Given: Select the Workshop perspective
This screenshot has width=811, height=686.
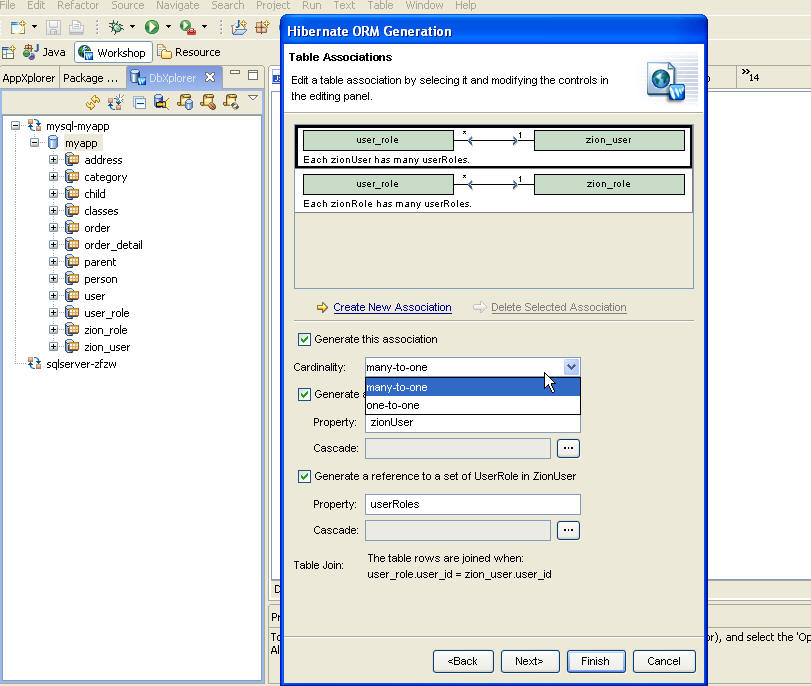Looking at the screenshot, I should (x=113, y=52).
